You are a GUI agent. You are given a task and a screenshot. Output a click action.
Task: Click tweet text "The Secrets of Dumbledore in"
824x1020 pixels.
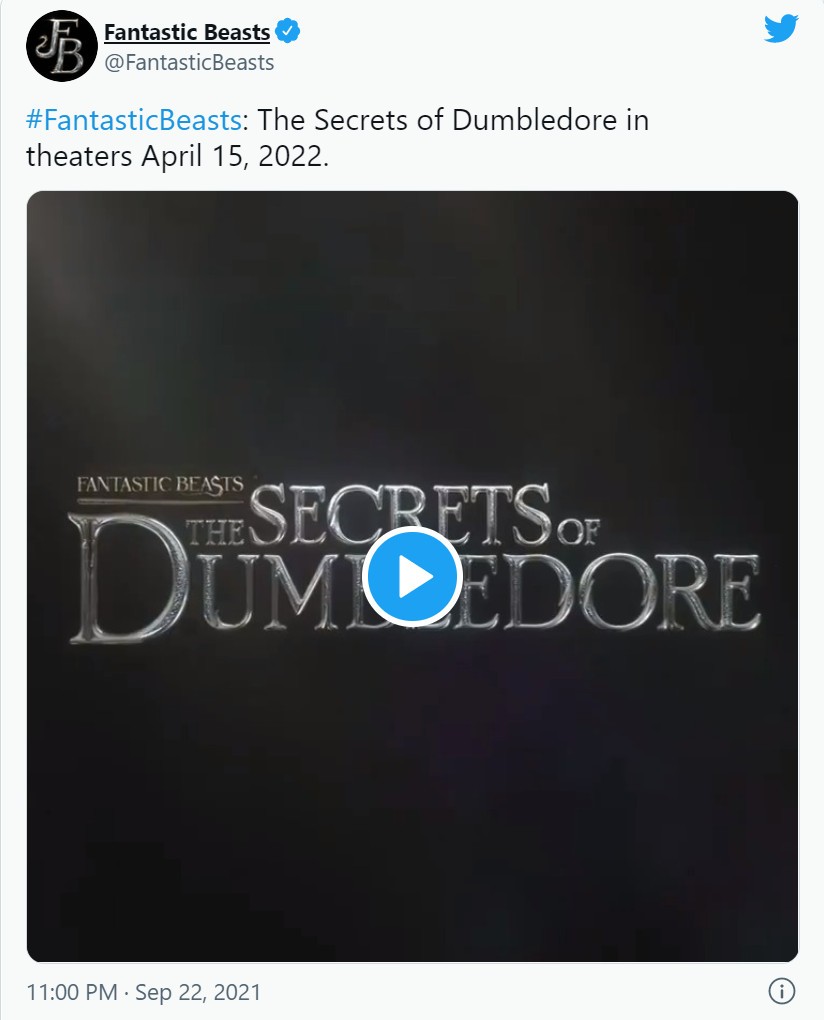(453, 120)
